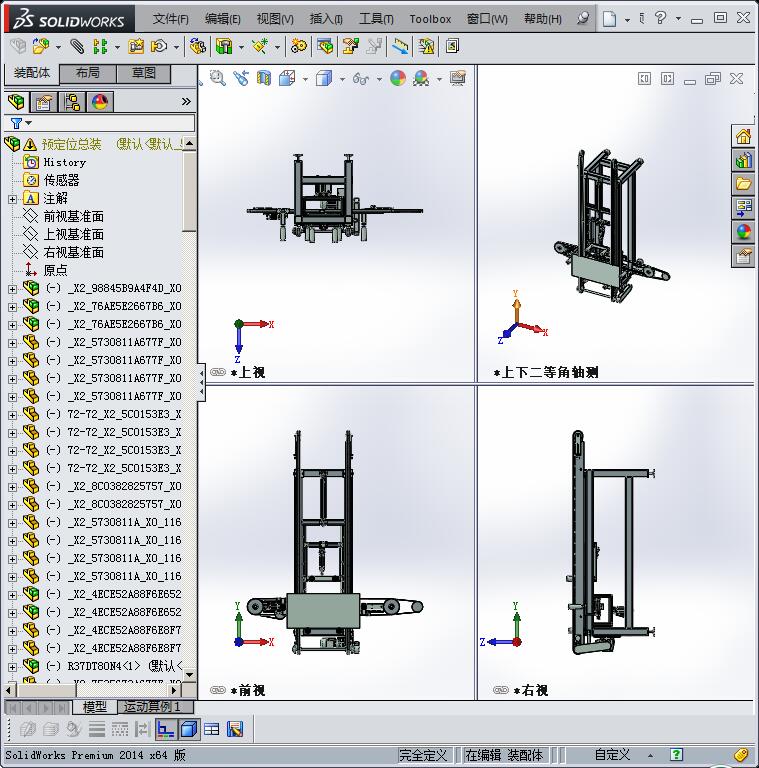Image resolution: width=759 pixels, height=768 pixels.
Task: Open the ConfigurationManager tab
Action: (x=72, y=102)
